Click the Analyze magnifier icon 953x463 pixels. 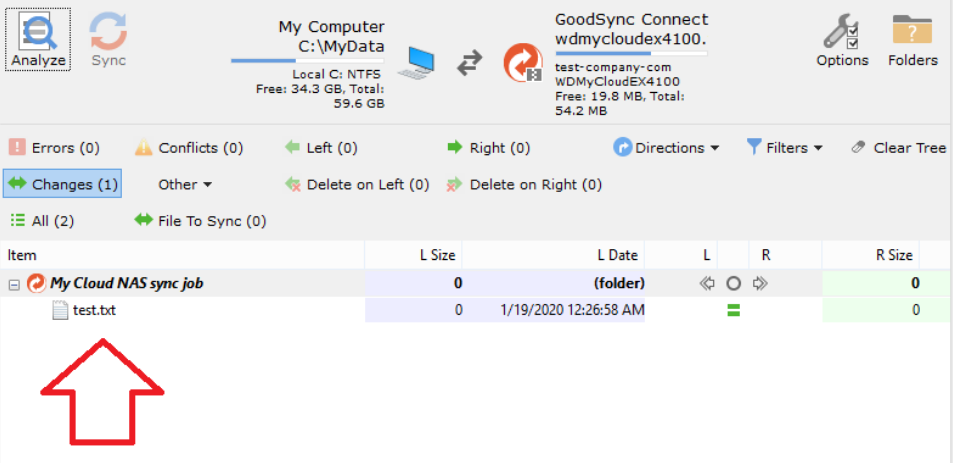38,32
